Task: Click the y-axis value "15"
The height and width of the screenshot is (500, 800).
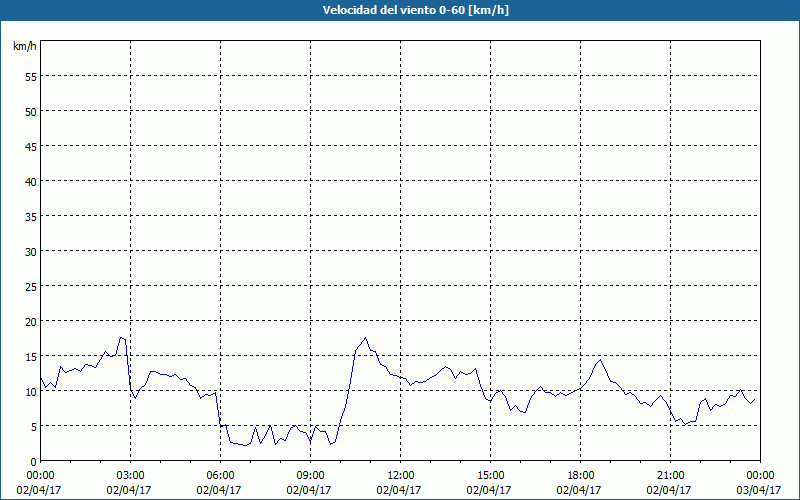Action: pyautogui.click(x=31, y=356)
